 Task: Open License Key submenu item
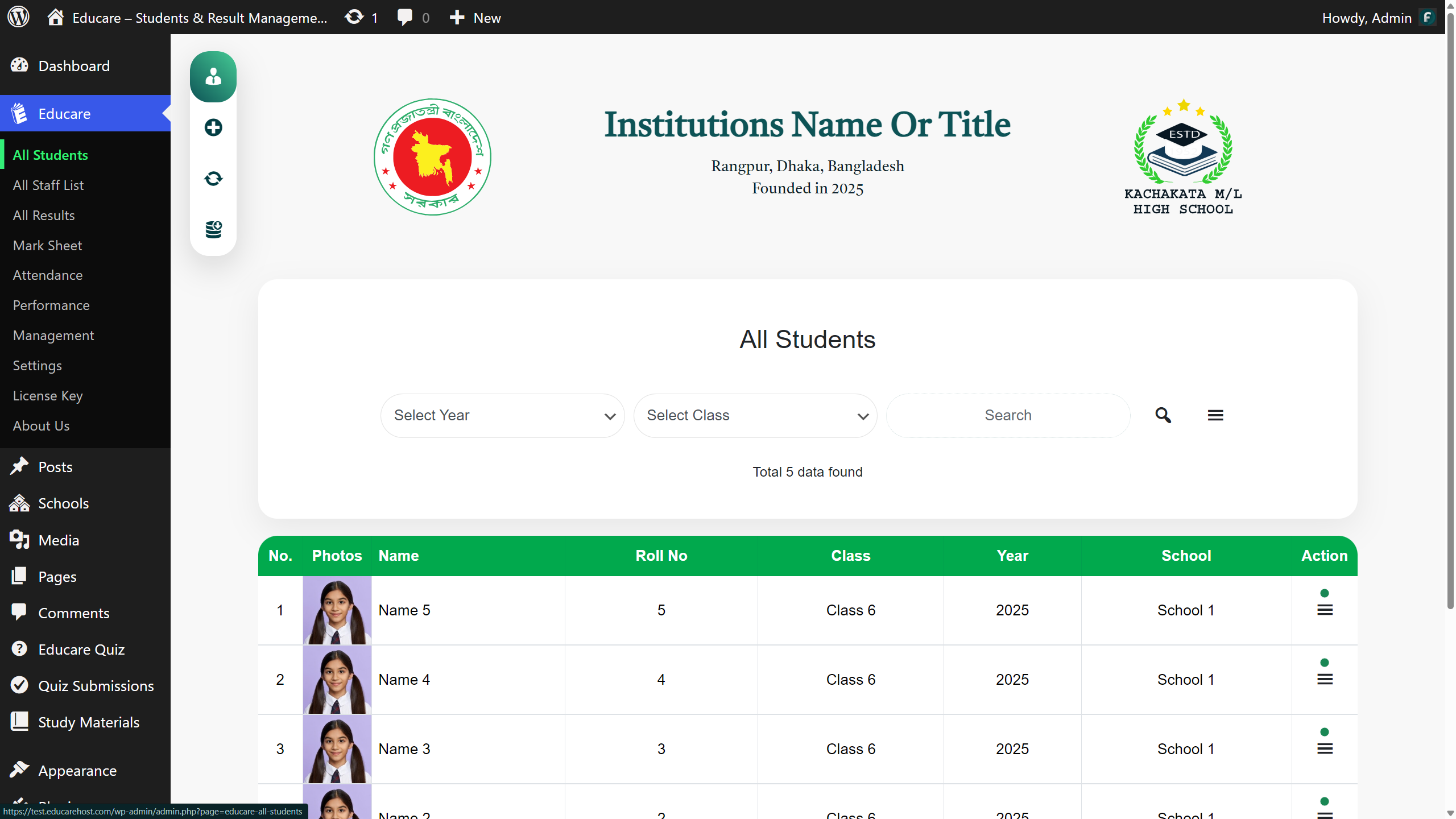click(x=48, y=395)
